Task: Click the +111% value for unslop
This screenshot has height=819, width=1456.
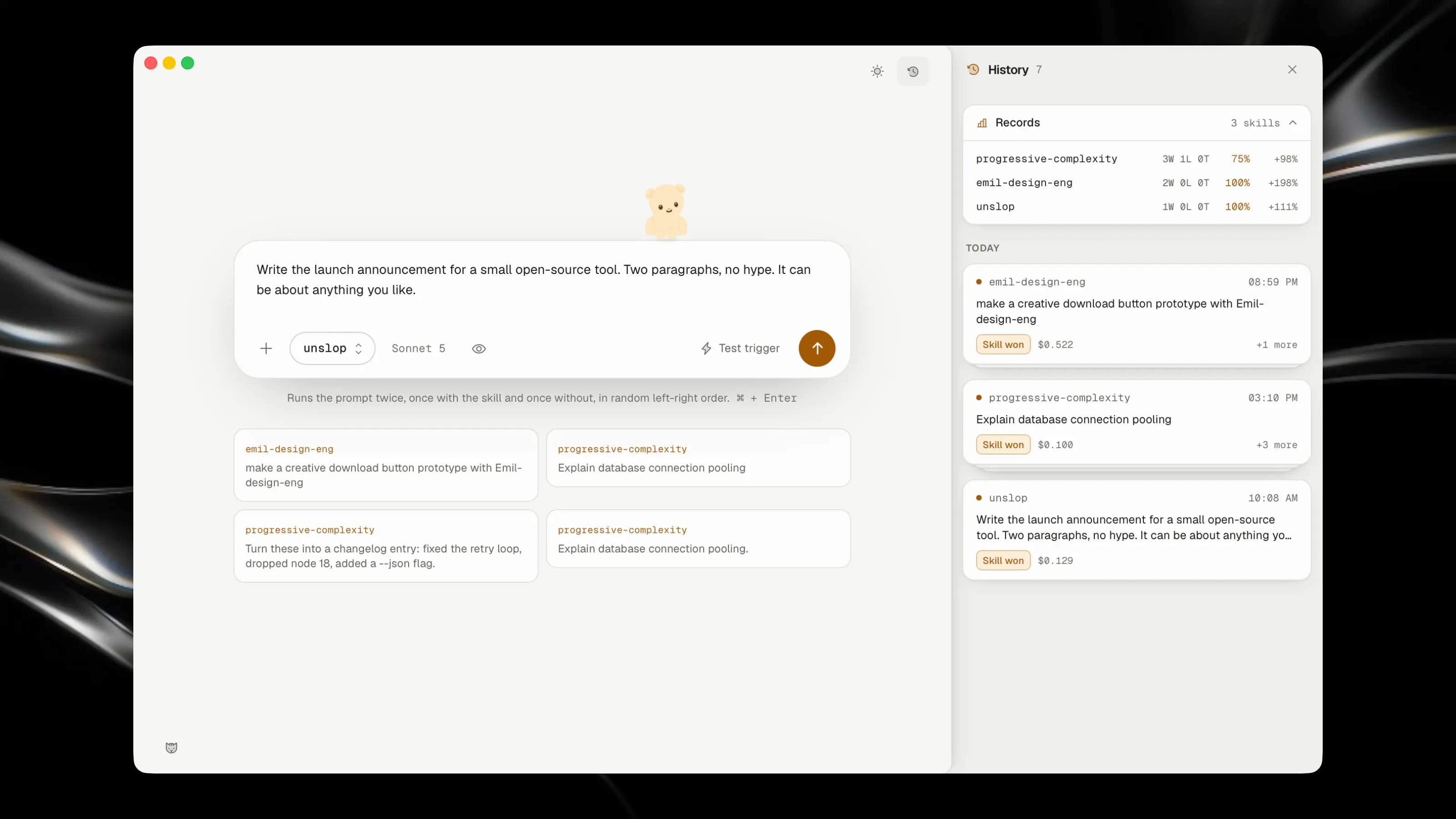Action: [x=1283, y=207]
